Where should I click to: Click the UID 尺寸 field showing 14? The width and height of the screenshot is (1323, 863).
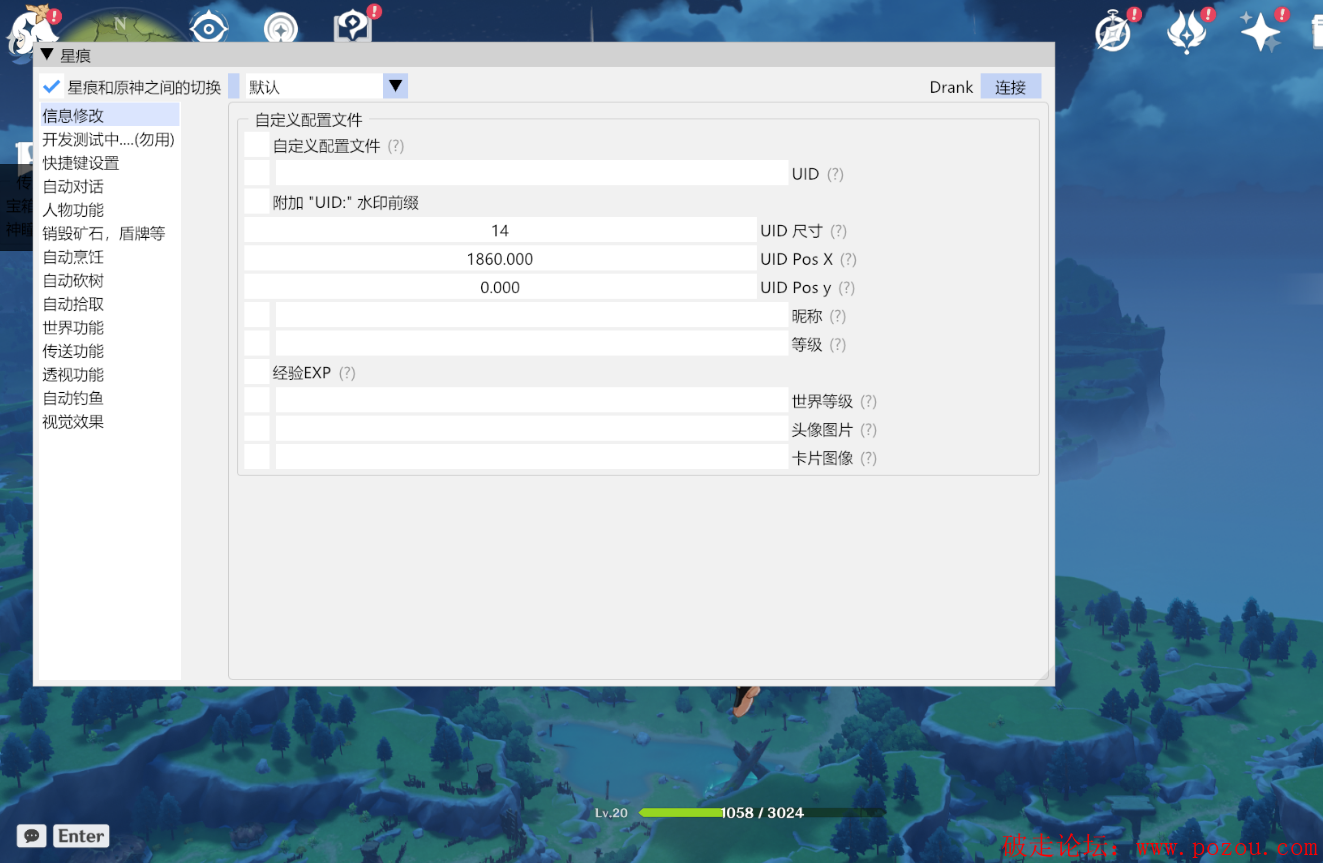(500, 230)
